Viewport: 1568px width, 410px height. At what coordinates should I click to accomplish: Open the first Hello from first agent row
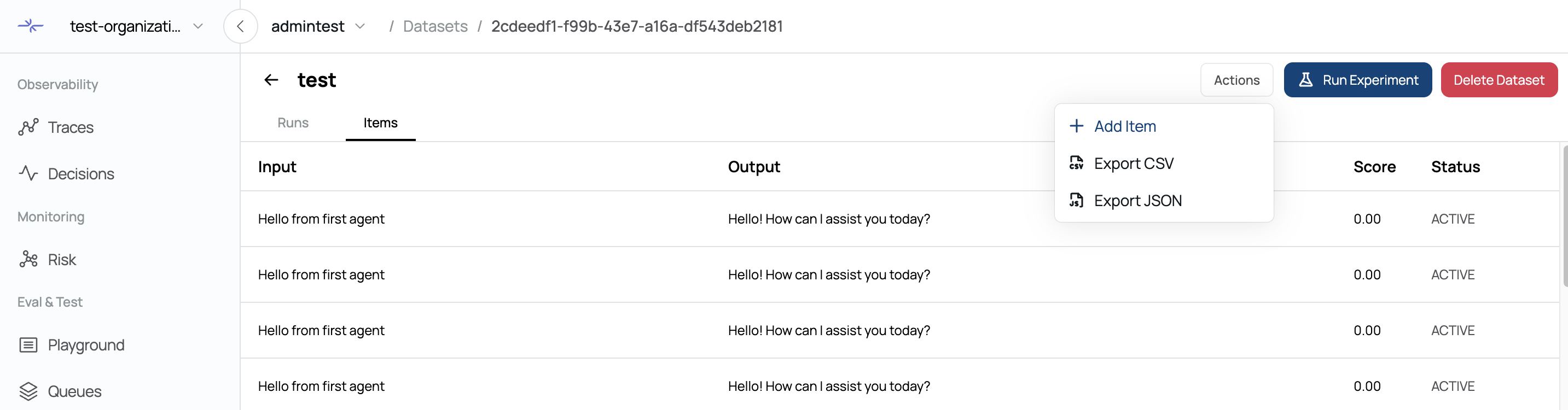(x=321, y=219)
